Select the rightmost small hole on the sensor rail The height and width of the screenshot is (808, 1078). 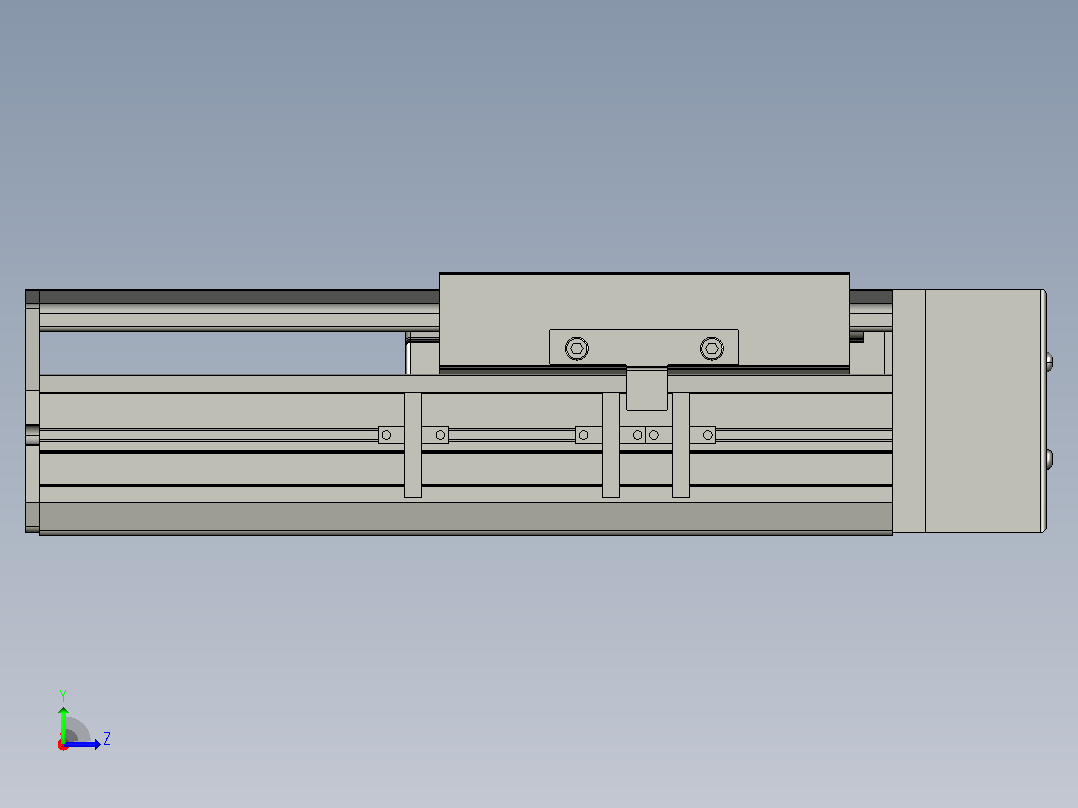707,435
